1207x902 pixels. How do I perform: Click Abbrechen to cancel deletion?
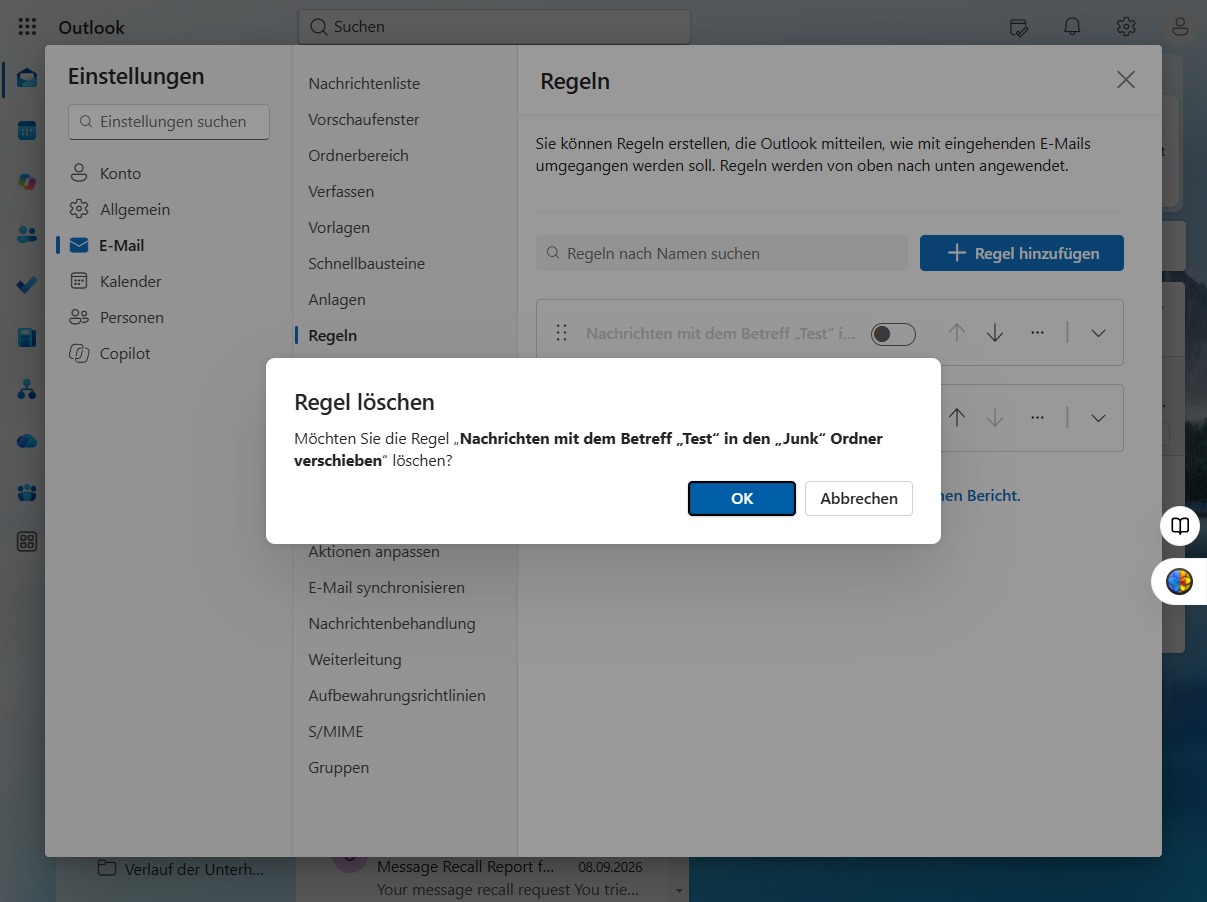(859, 498)
